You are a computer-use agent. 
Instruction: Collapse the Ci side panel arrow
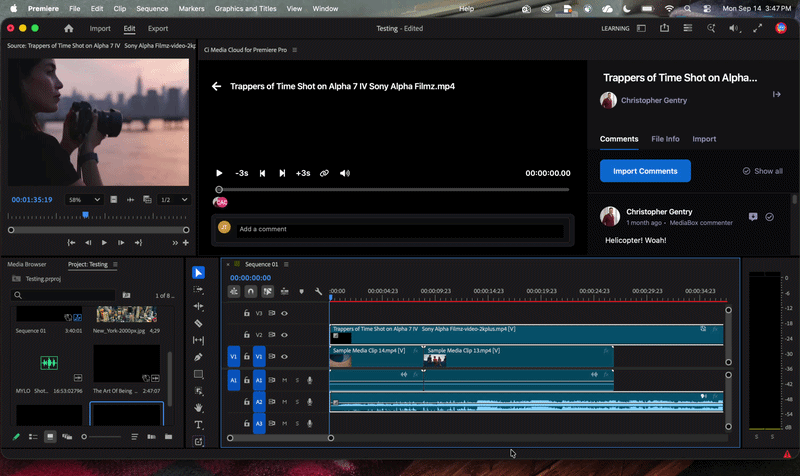click(x=777, y=94)
